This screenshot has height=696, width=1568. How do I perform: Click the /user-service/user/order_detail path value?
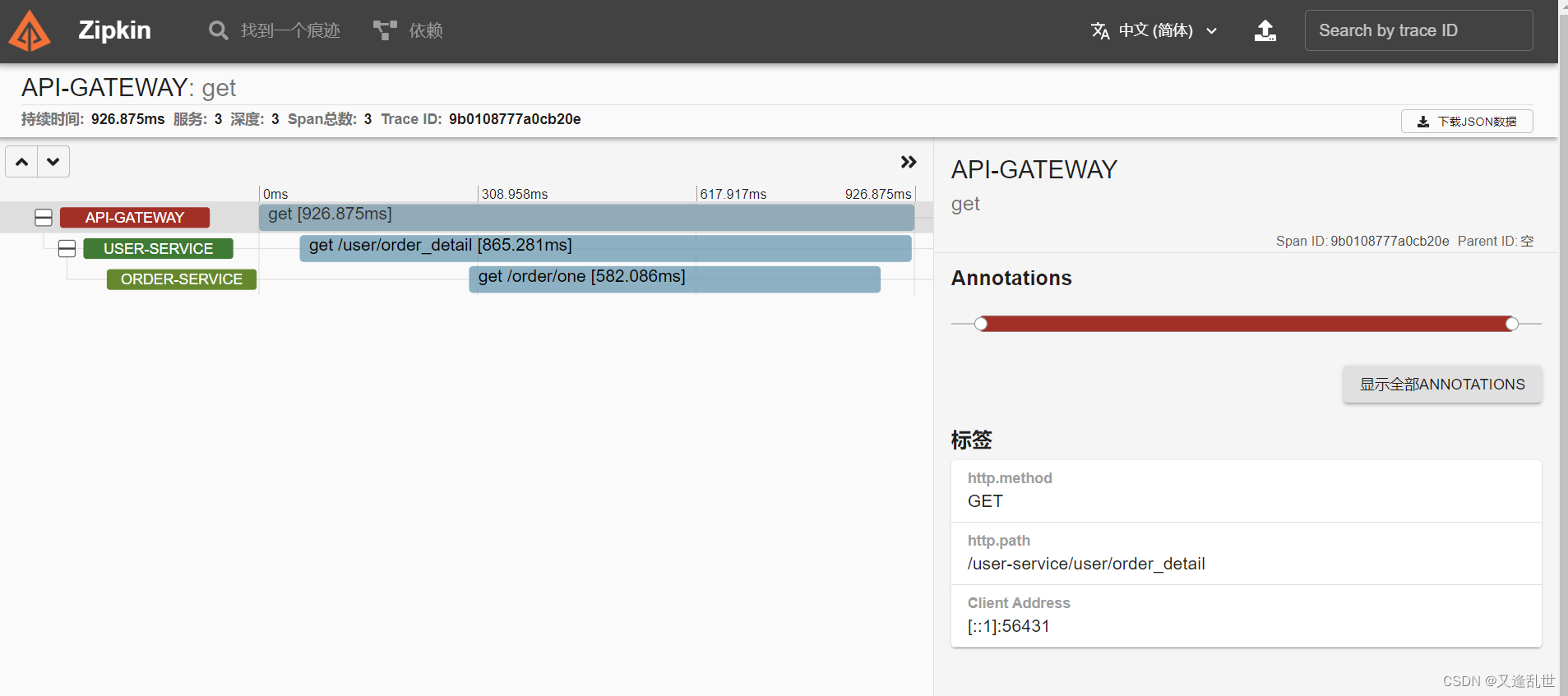1086,564
